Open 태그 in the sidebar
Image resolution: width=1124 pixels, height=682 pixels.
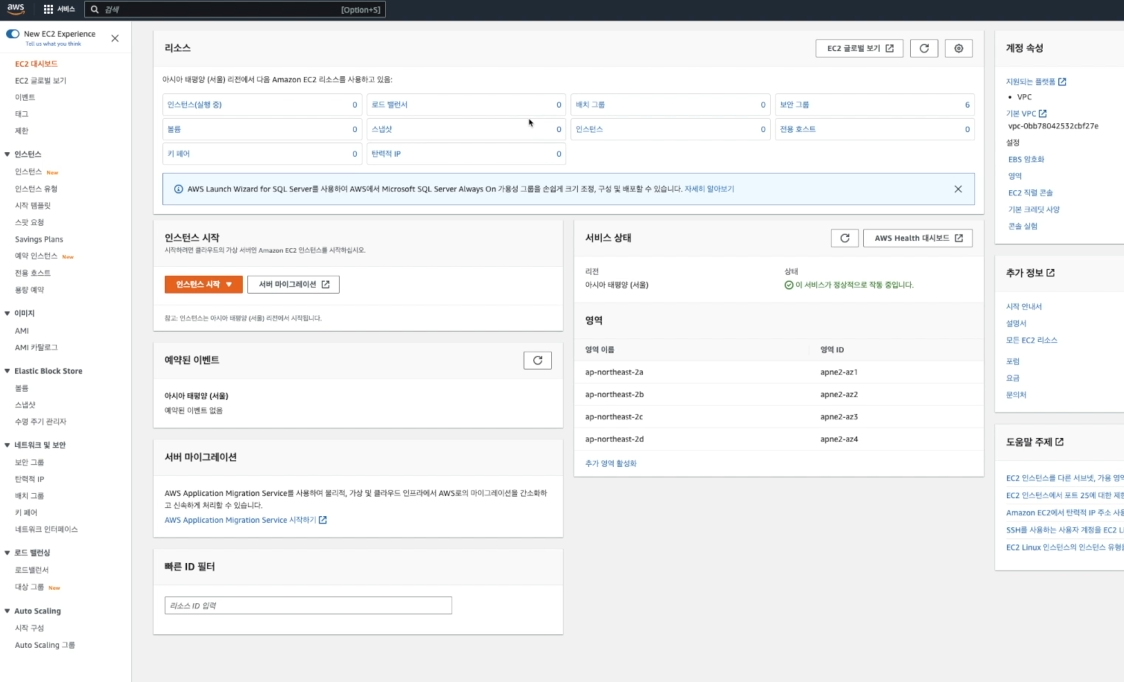coord(22,114)
